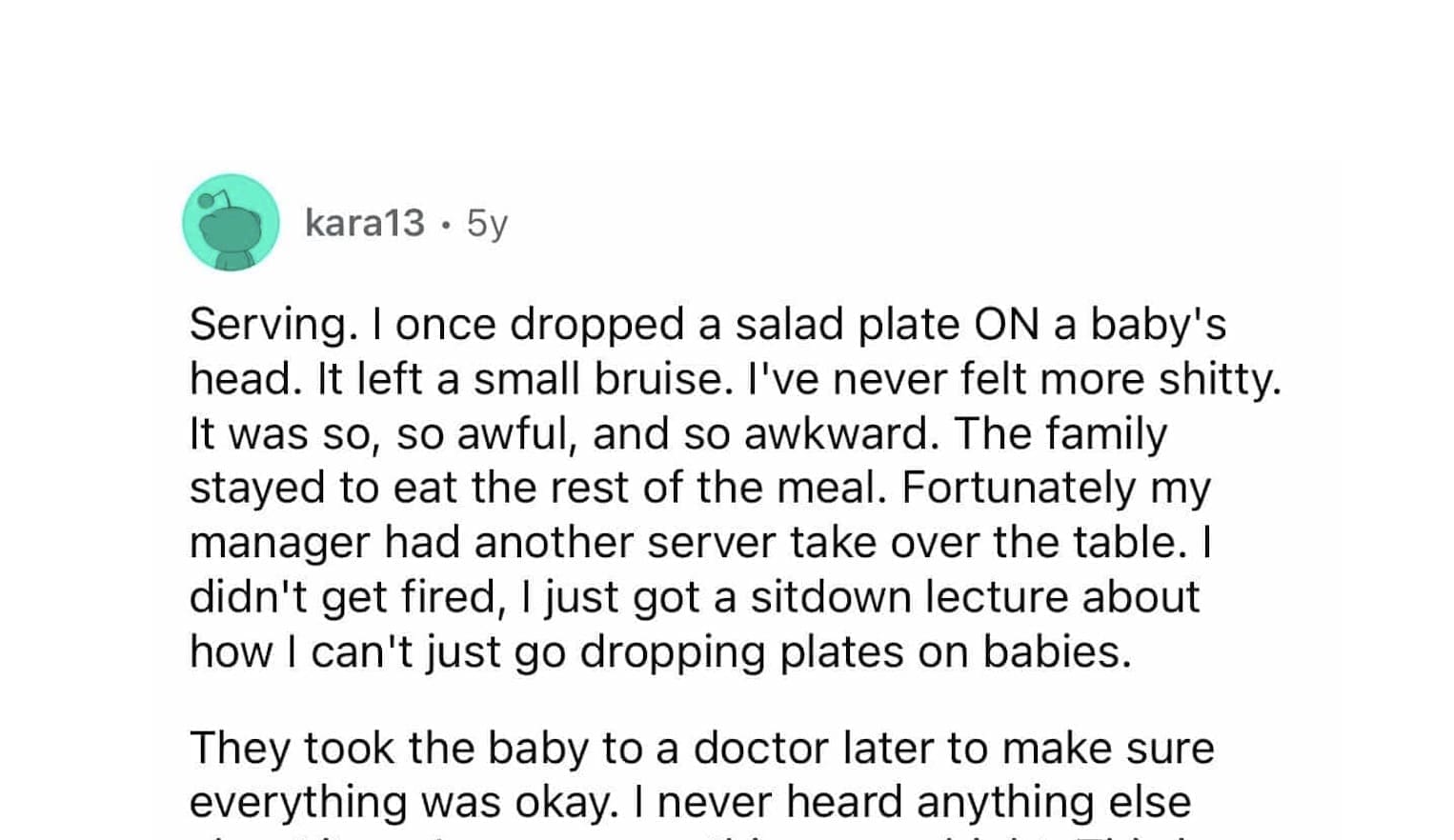1454x840 pixels.
Task: Click the word "everything" in second paragraph
Action: pos(297,802)
